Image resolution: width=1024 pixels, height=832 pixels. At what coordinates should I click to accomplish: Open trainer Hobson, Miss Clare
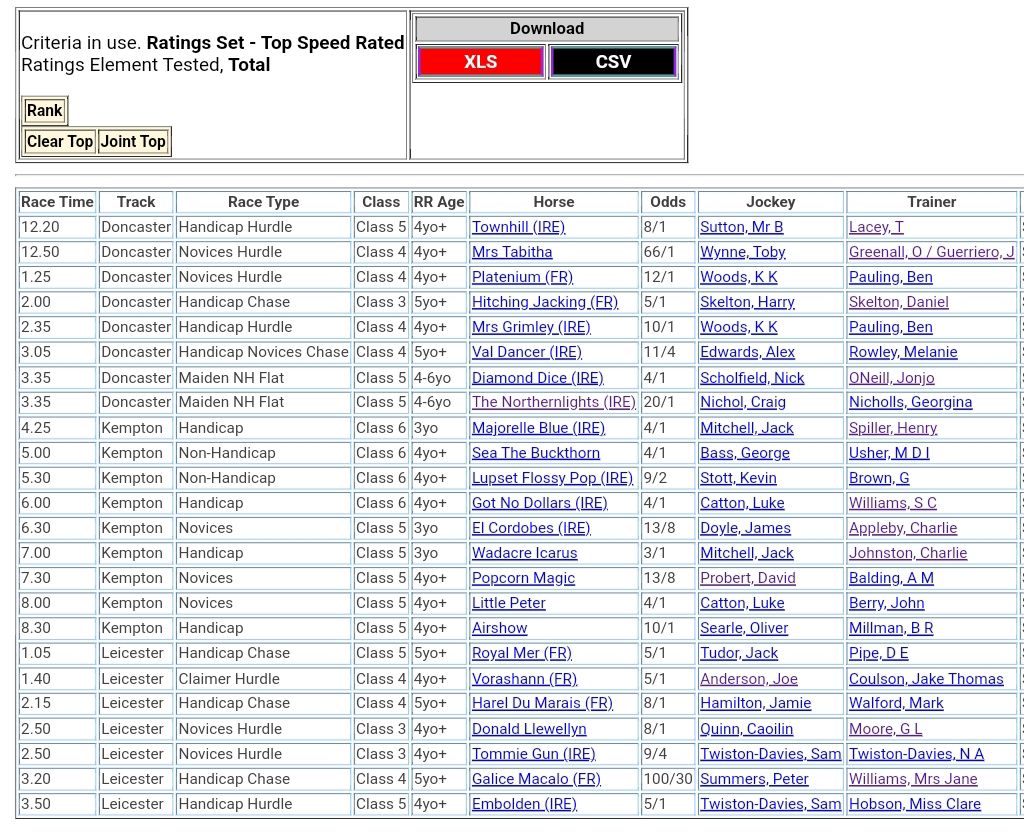tap(915, 804)
